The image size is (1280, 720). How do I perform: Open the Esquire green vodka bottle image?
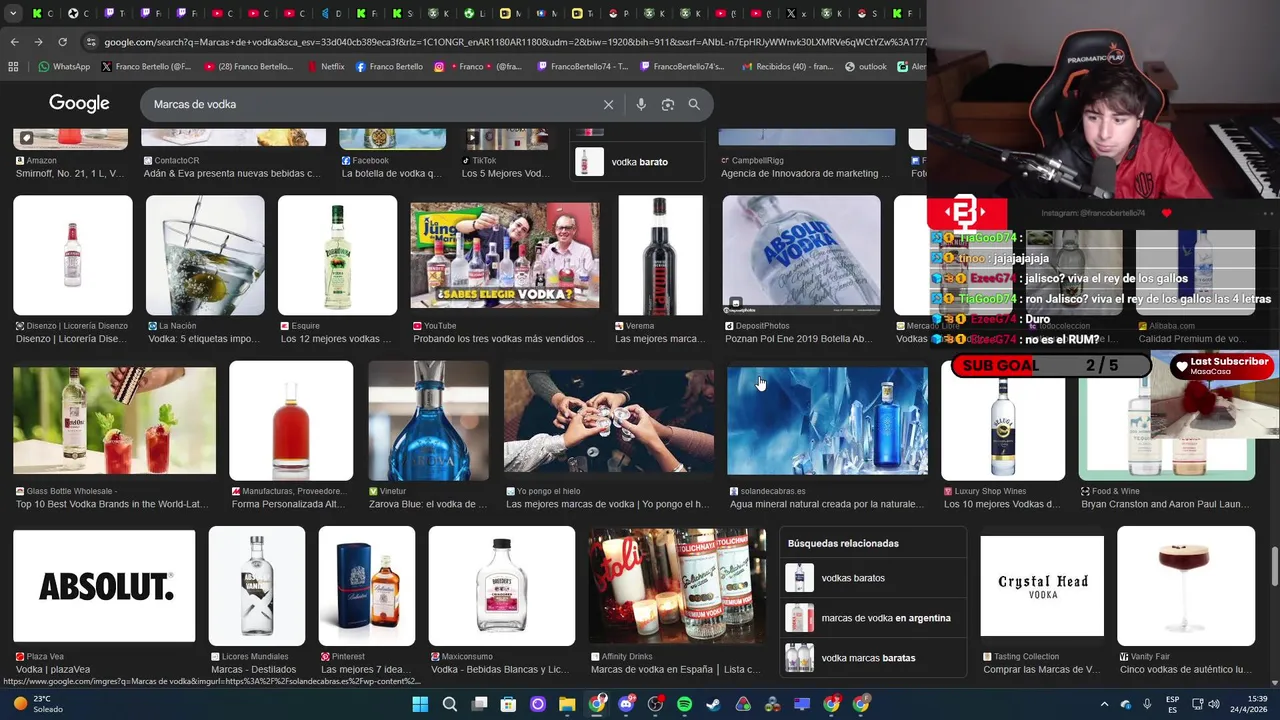pyautogui.click(x=337, y=255)
